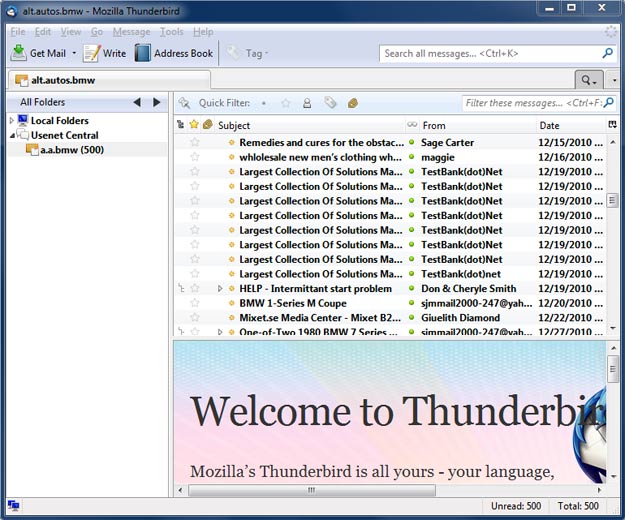Star the BMW 1-Series M Coupe message
This screenshot has width=625, height=520.
pyautogui.click(x=195, y=303)
